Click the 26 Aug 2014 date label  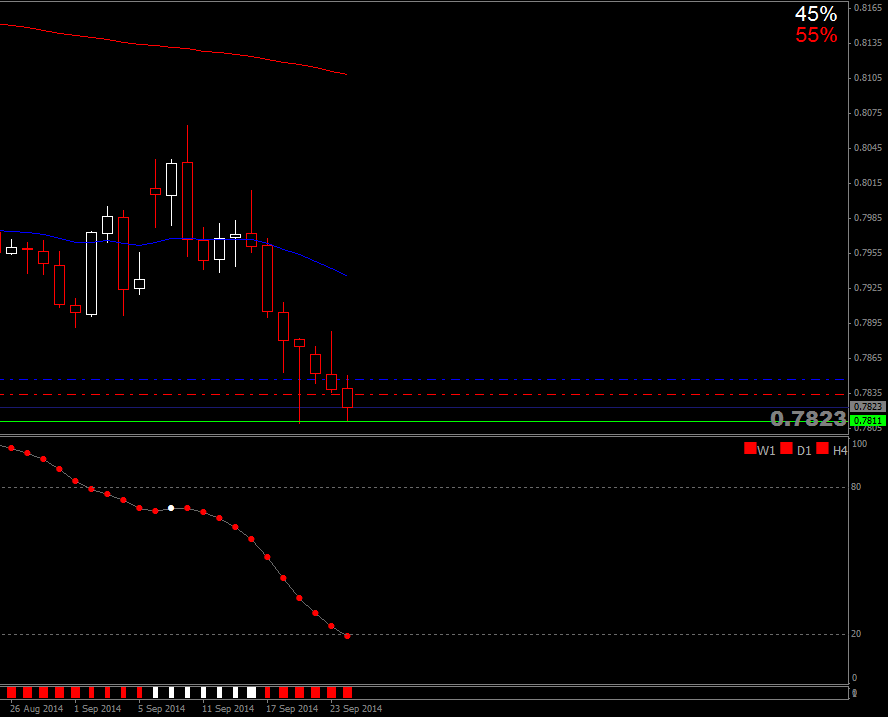coord(36,709)
